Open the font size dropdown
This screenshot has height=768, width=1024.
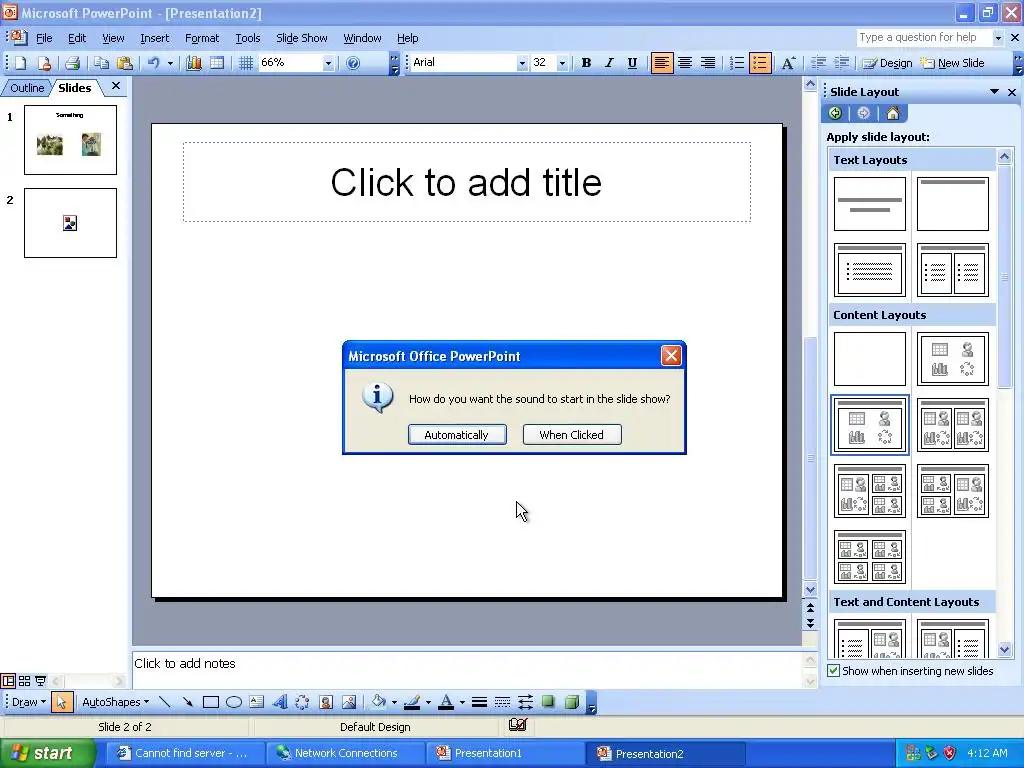tap(562, 63)
